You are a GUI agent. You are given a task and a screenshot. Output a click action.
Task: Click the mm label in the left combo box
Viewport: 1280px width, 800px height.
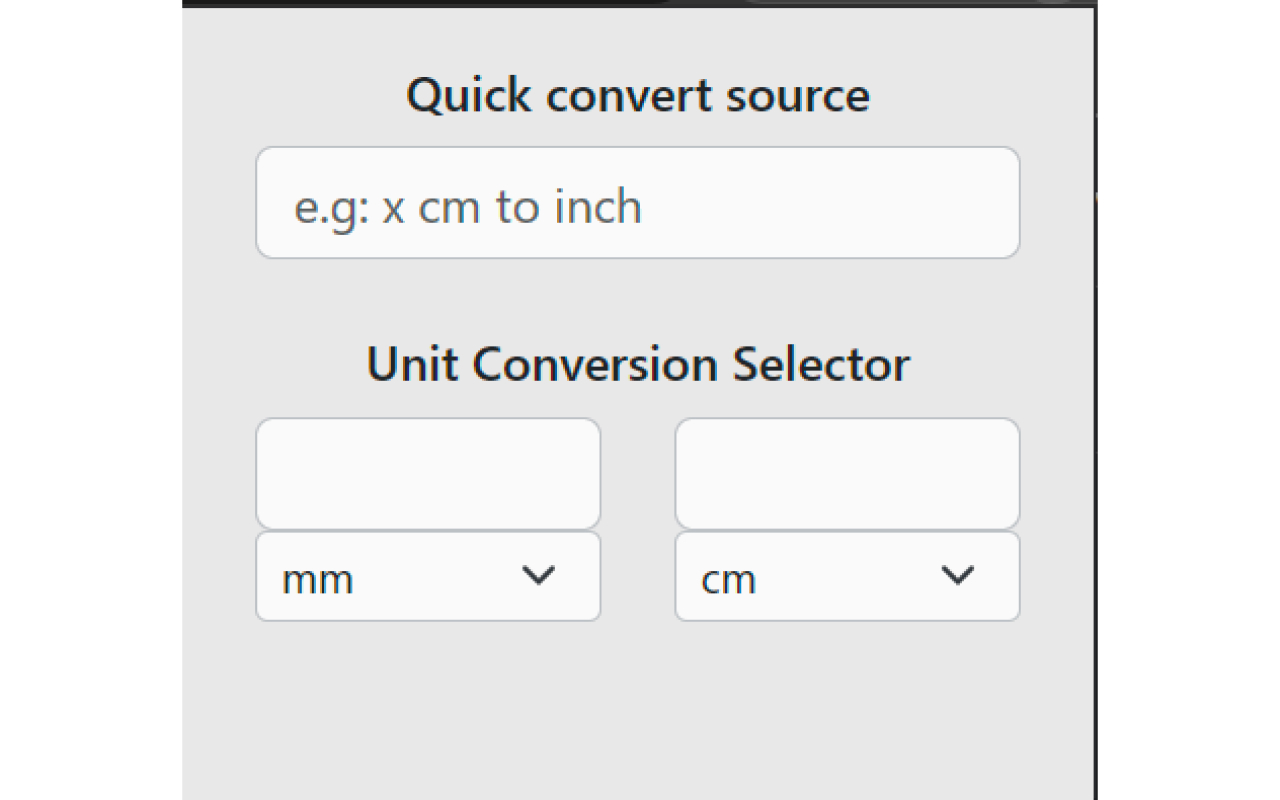[316, 578]
